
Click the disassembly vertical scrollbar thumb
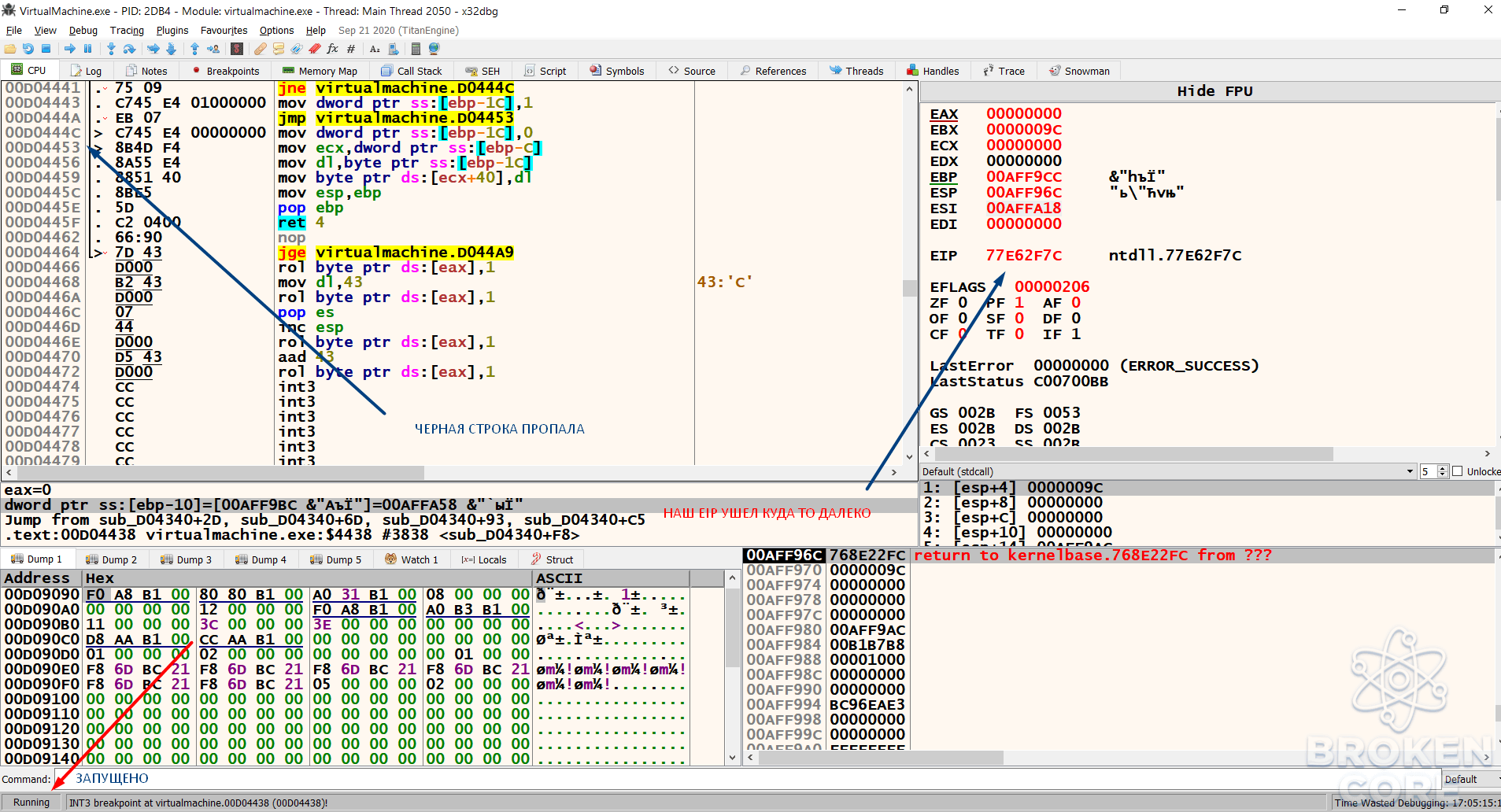909,288
